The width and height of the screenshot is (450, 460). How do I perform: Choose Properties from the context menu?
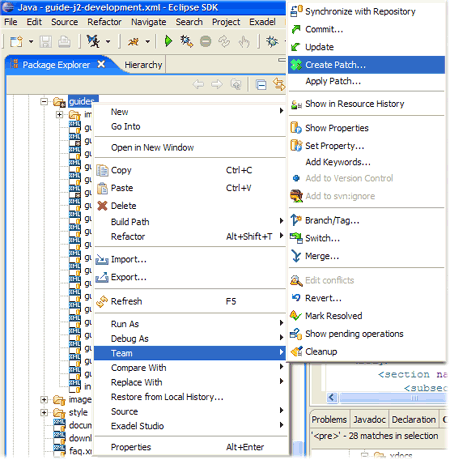click(190, 447)
